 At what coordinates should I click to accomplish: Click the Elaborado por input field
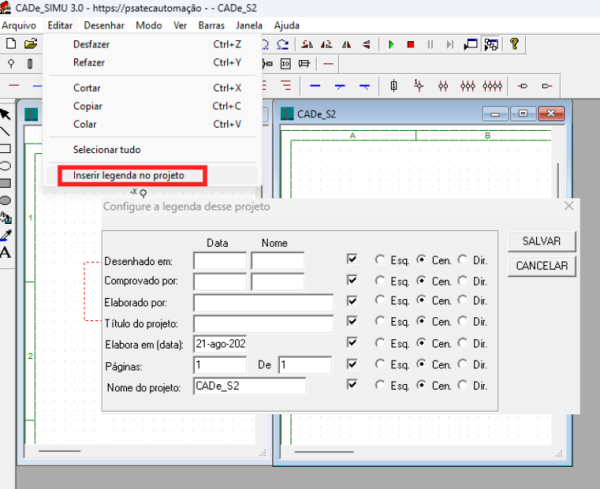[x=263, y=302]
